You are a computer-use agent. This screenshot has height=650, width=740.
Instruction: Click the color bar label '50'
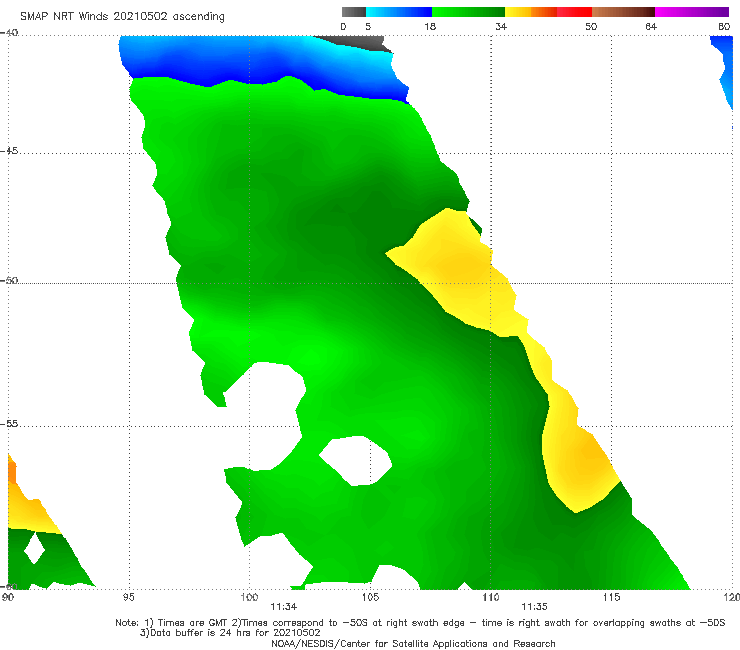(591, 27)
